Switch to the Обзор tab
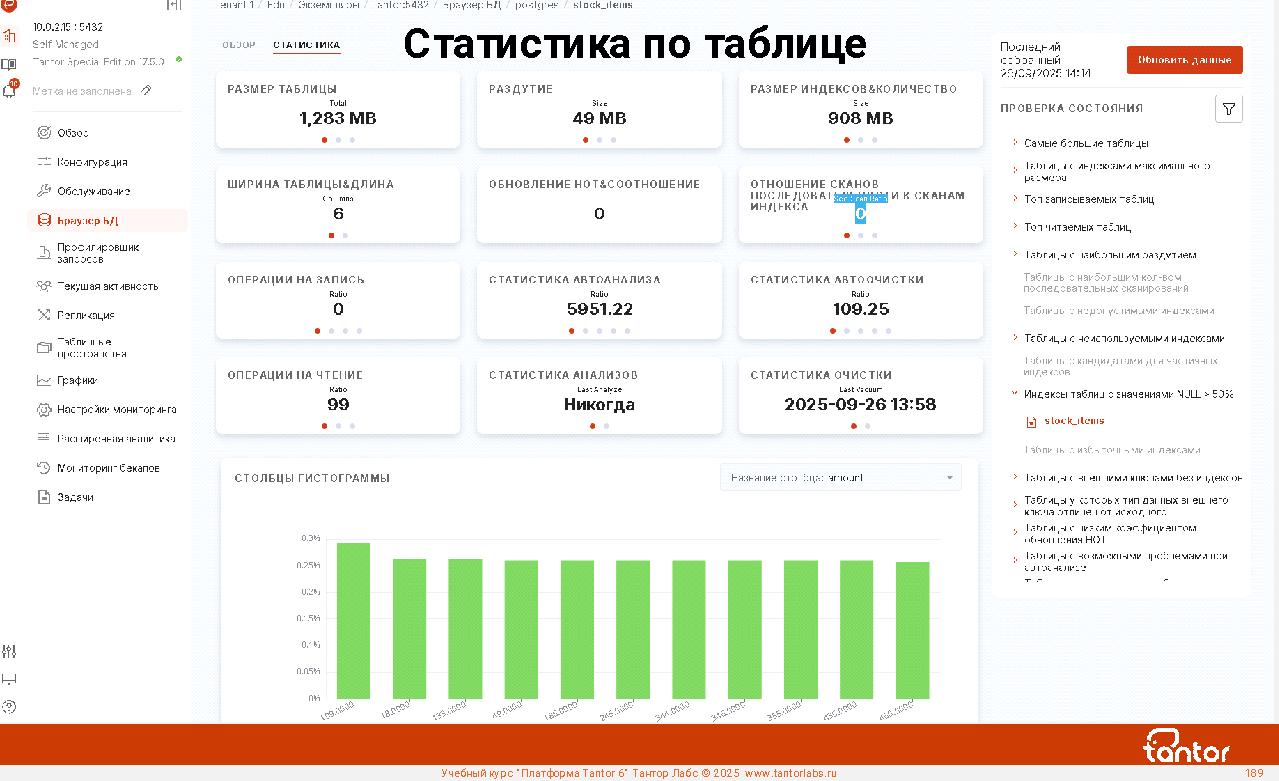 click(x=238, y=45)
